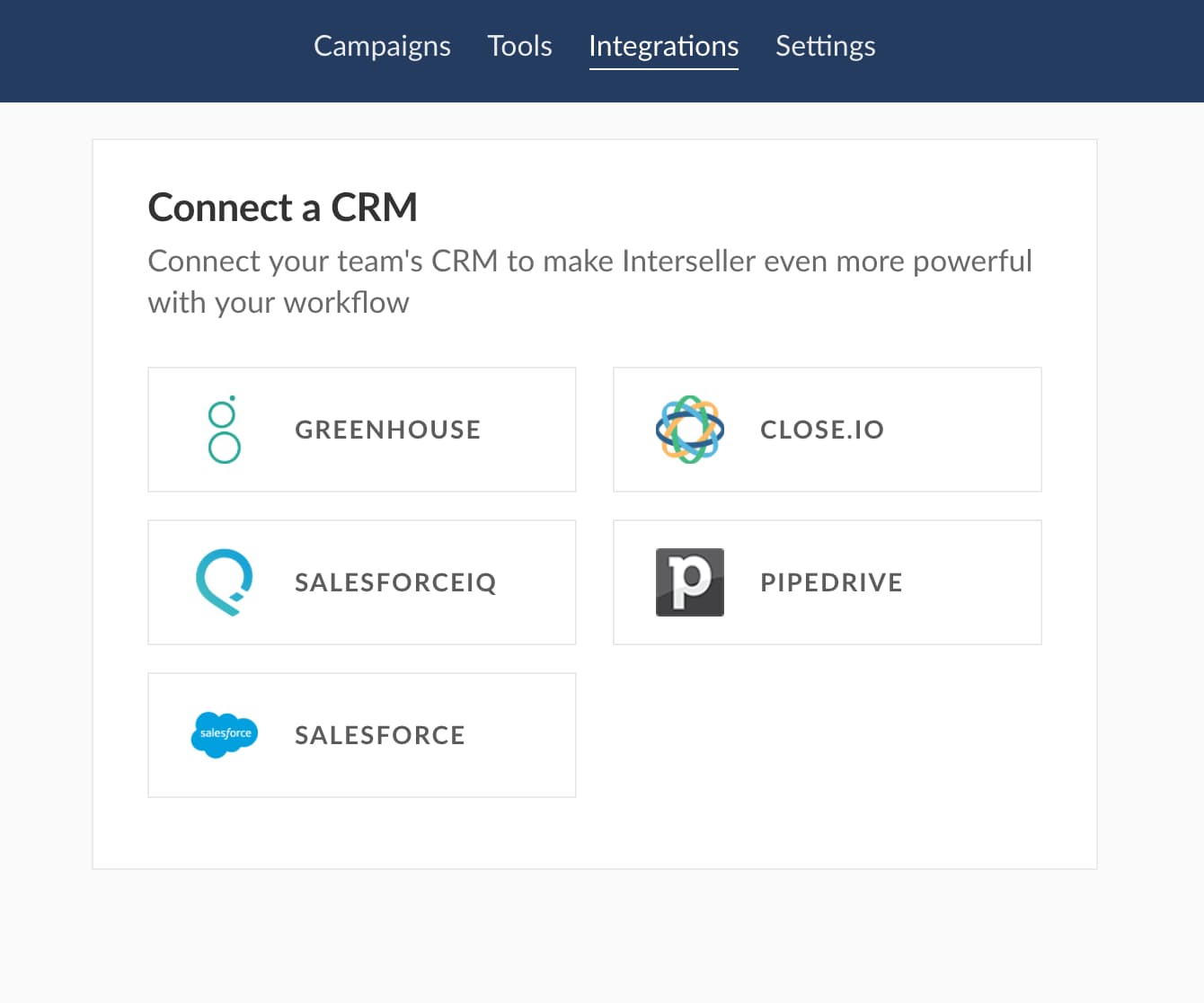Choose the SalesforceIQ integration card

coord(362,582)
